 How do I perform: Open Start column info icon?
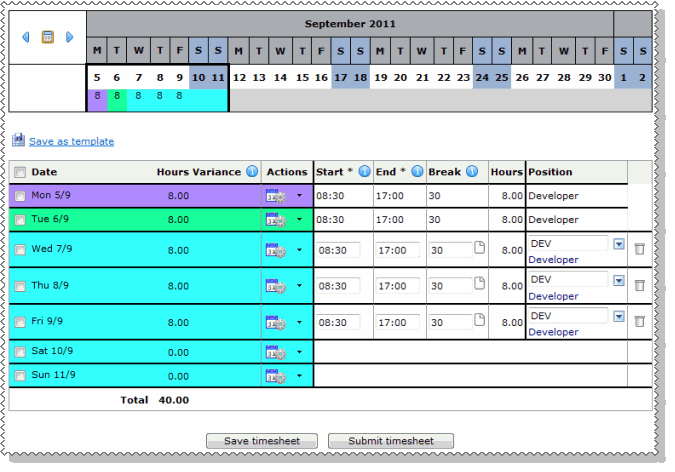364,171
